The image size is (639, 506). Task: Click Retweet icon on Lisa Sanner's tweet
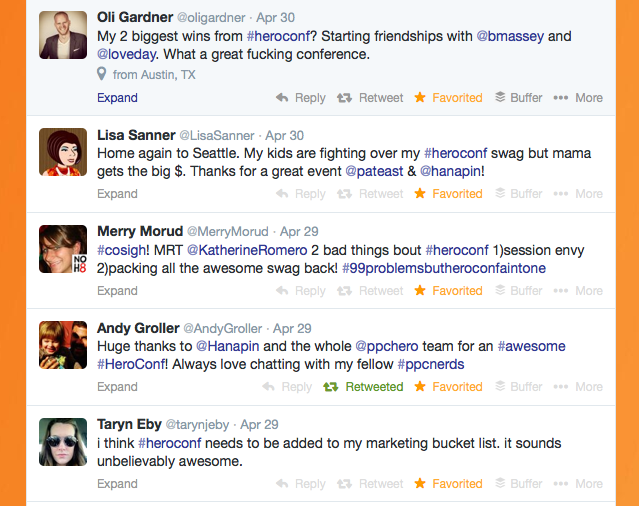click(x=344, y=194)
